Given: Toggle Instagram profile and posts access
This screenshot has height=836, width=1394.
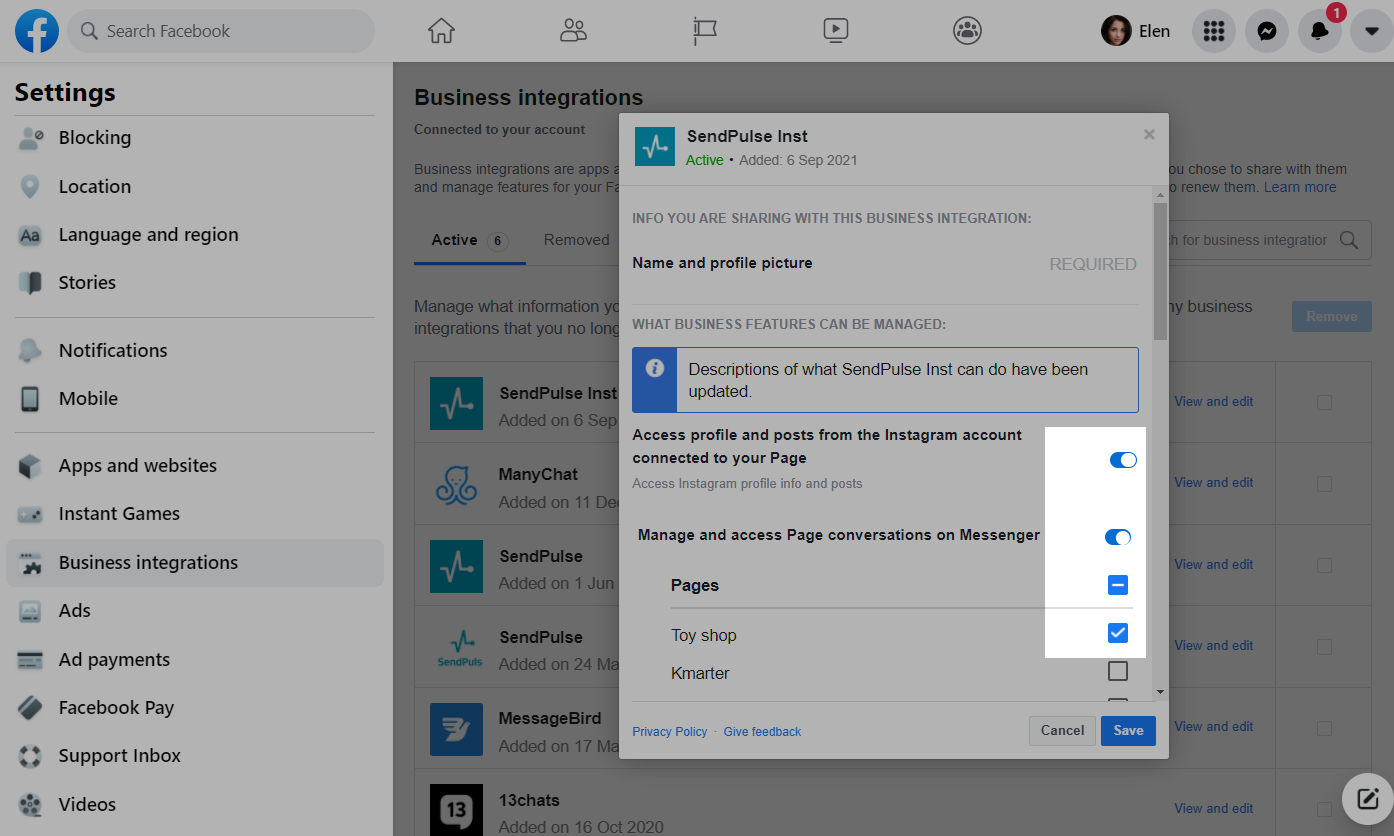Looking at the screenshot, I should click(x=1123, y=460).
